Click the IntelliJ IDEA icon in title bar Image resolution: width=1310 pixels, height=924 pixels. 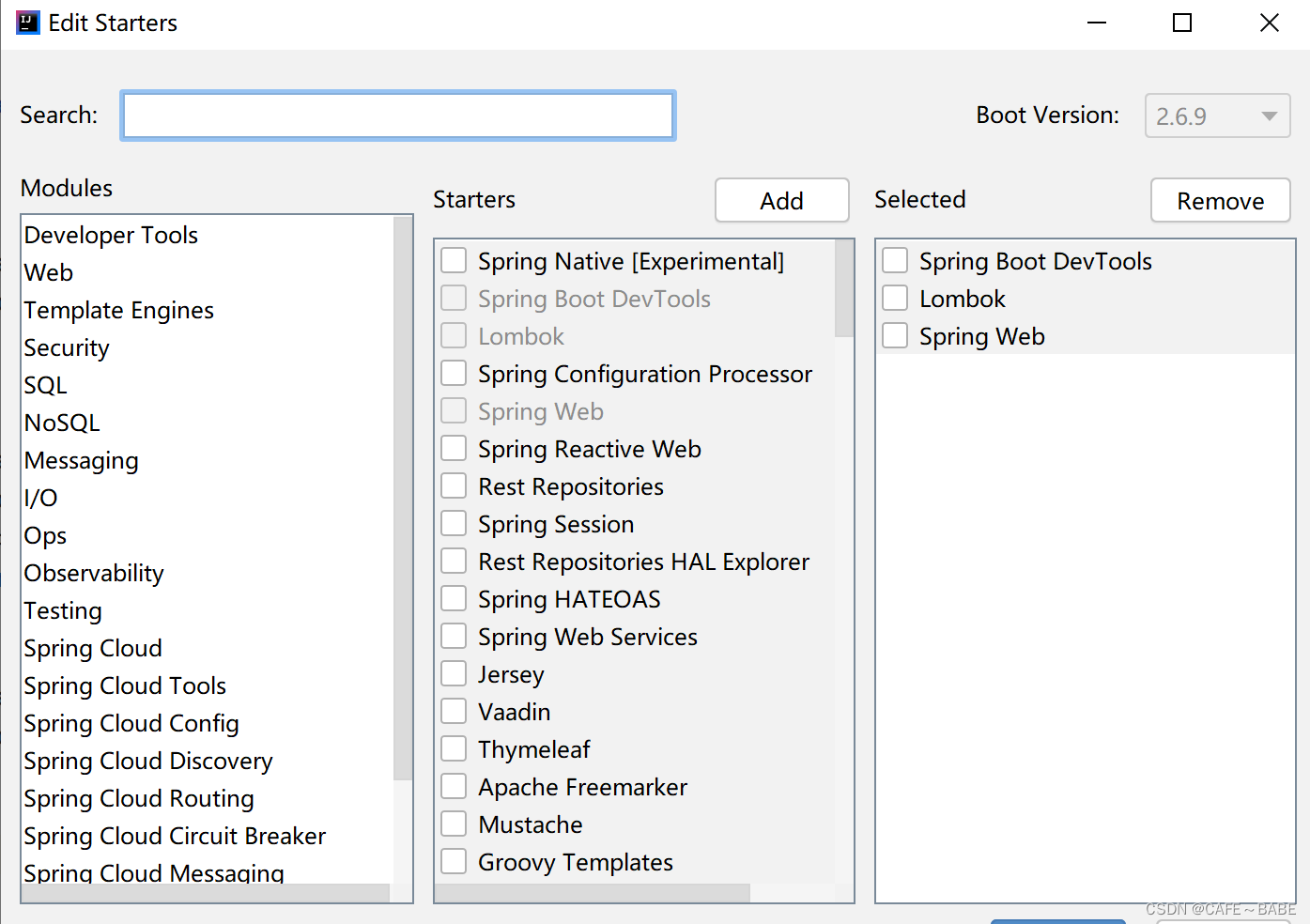coord(28,23)
